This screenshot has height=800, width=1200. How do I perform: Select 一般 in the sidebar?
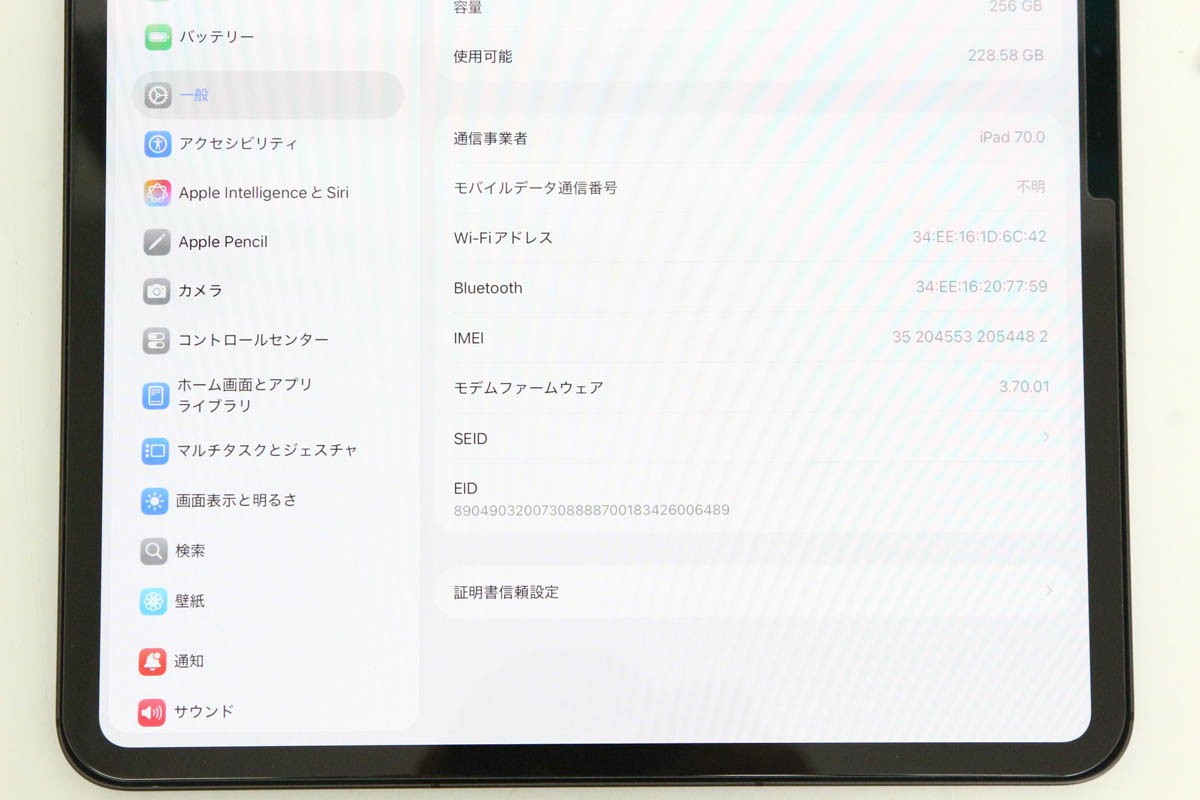click(268, 95)
